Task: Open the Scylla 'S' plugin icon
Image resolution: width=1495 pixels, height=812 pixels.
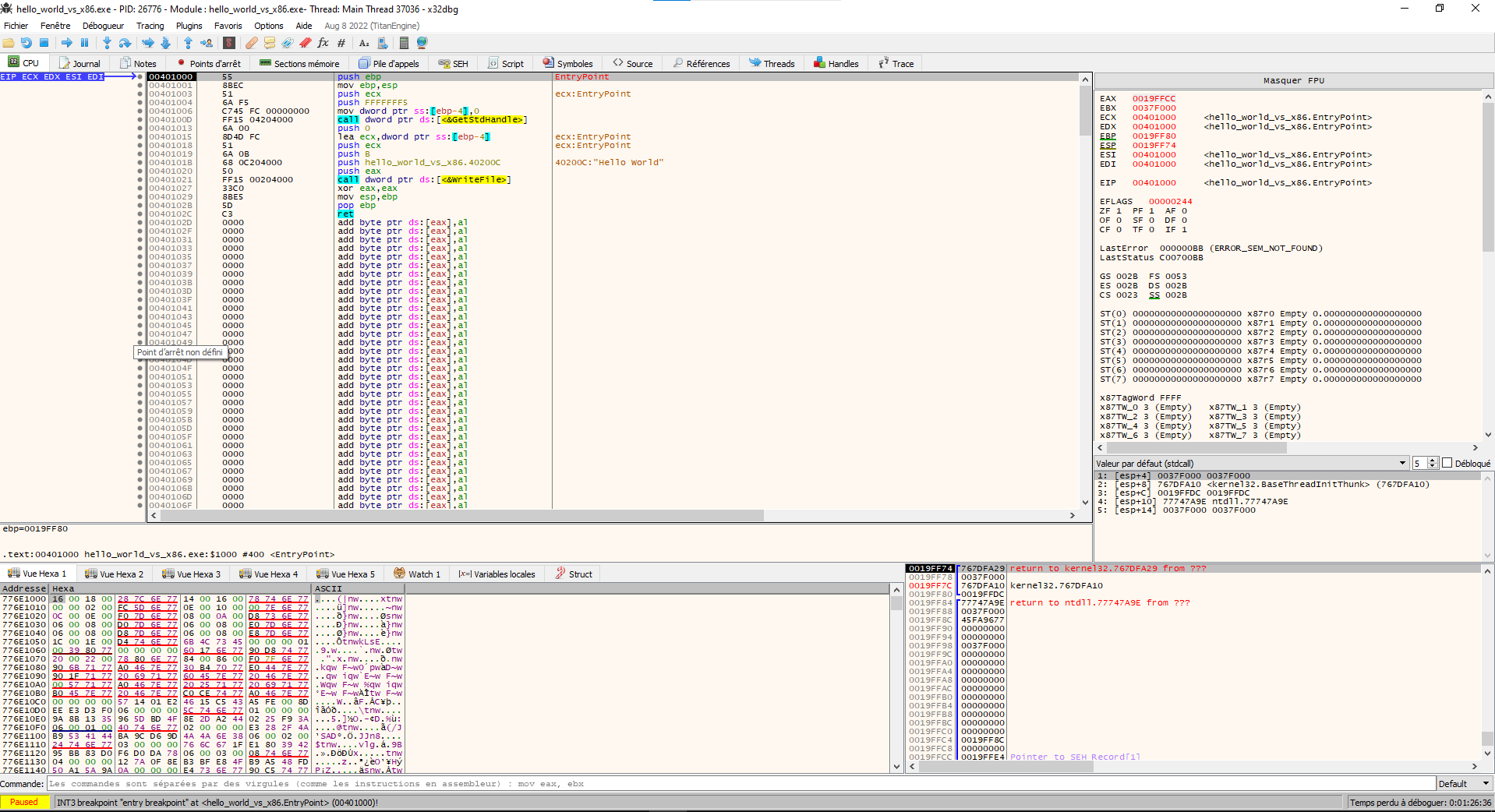Action: (229, 43)
